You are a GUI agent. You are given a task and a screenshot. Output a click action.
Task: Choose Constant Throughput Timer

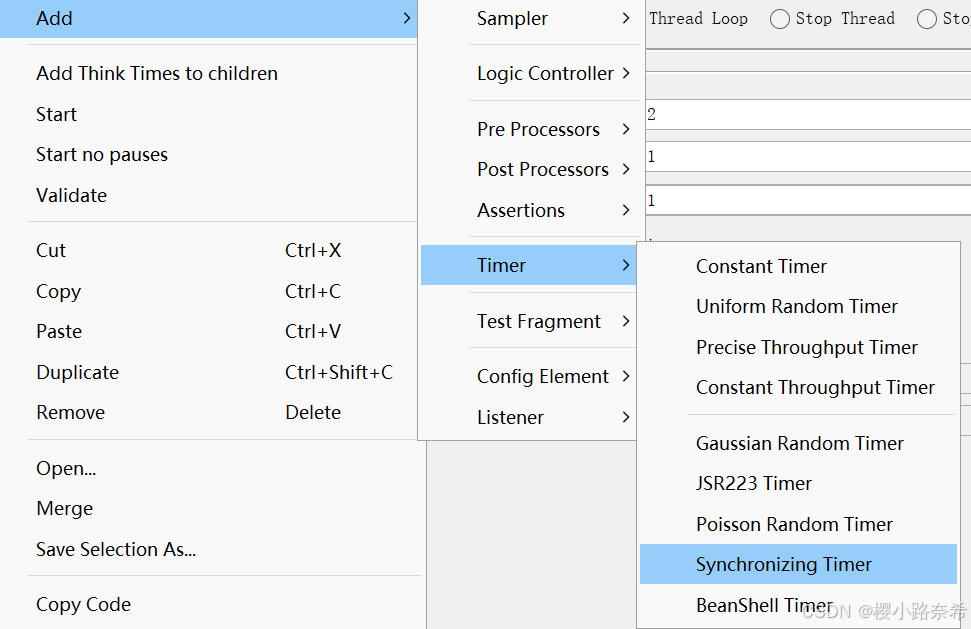point(815,388)
